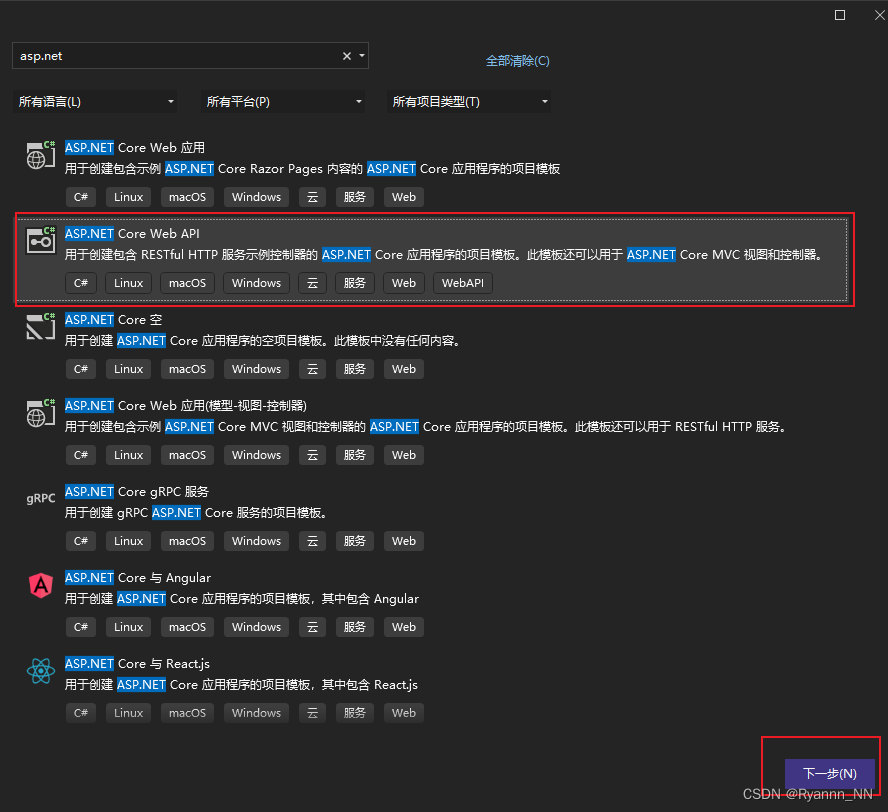Click macOS tag under ASP.NET Core 空
888x812 pixels.
187,369
